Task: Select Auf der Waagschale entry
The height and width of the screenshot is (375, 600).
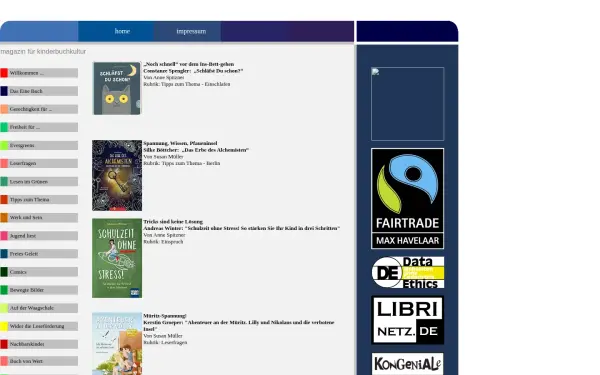Action: coord(39,308)
